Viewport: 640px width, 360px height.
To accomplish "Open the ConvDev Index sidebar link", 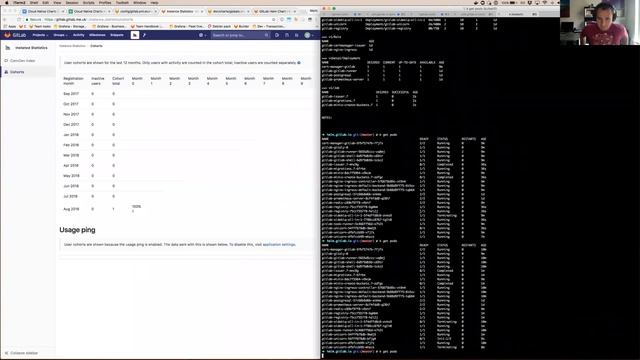I will [22, 60].
